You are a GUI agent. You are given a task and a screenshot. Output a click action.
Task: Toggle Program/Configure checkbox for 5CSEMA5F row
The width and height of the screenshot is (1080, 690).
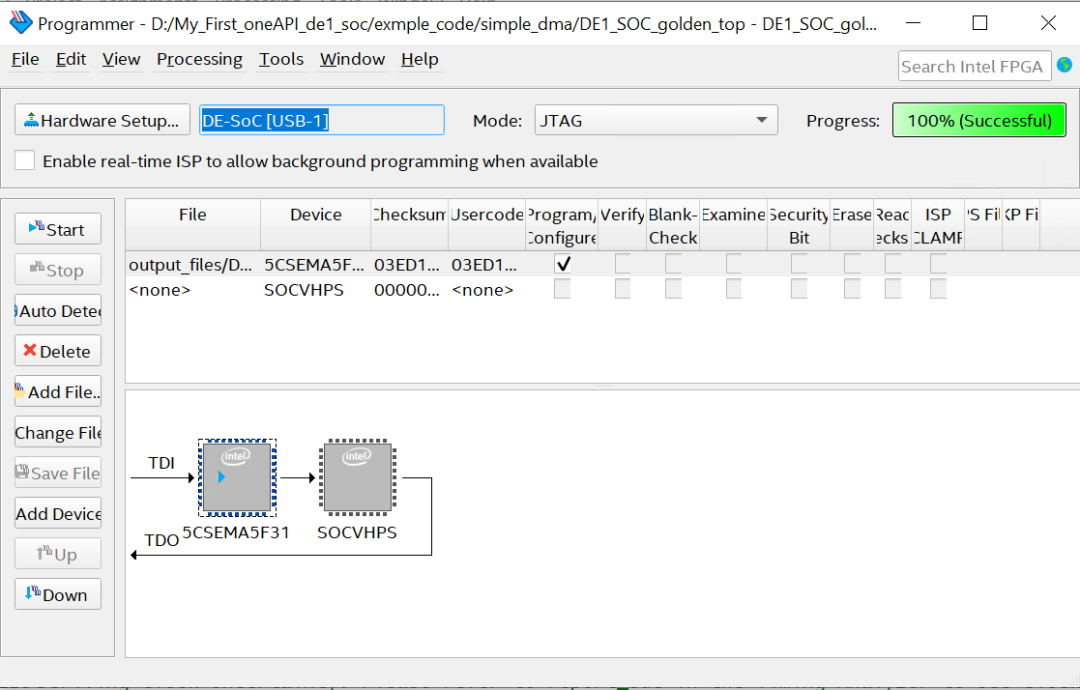pos(563,264)
